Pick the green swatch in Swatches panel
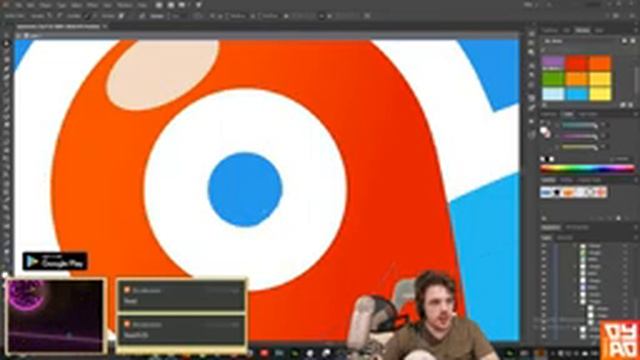 pos(553,78)
